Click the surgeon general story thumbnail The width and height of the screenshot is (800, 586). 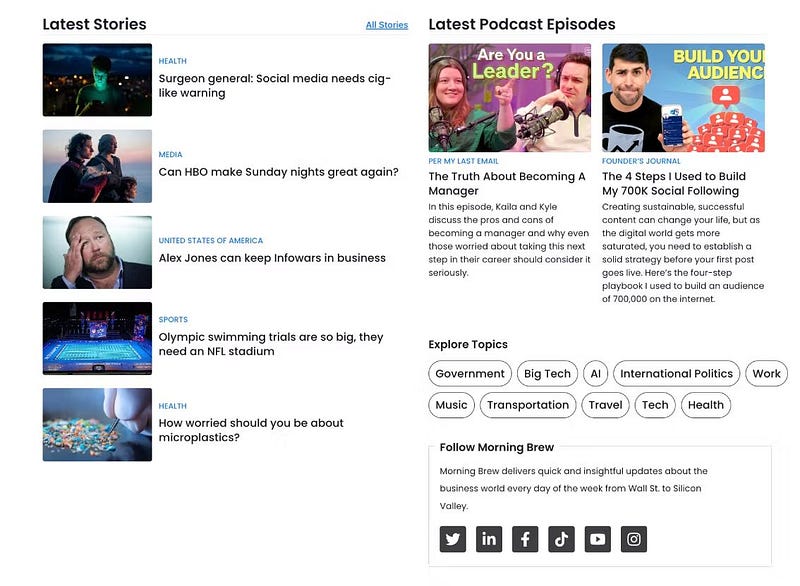97,80
